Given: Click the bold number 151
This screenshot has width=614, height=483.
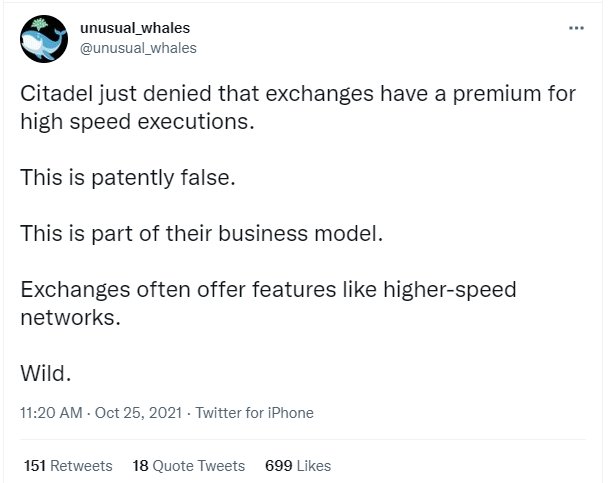Looking at the screenshot, I should 35,466.
